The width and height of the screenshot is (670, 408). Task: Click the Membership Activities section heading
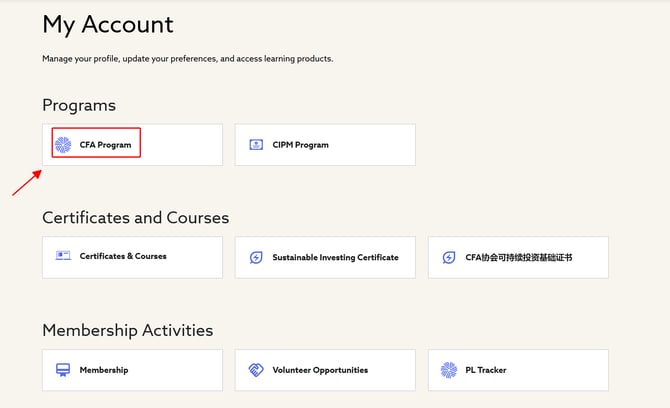pos(127,330)
